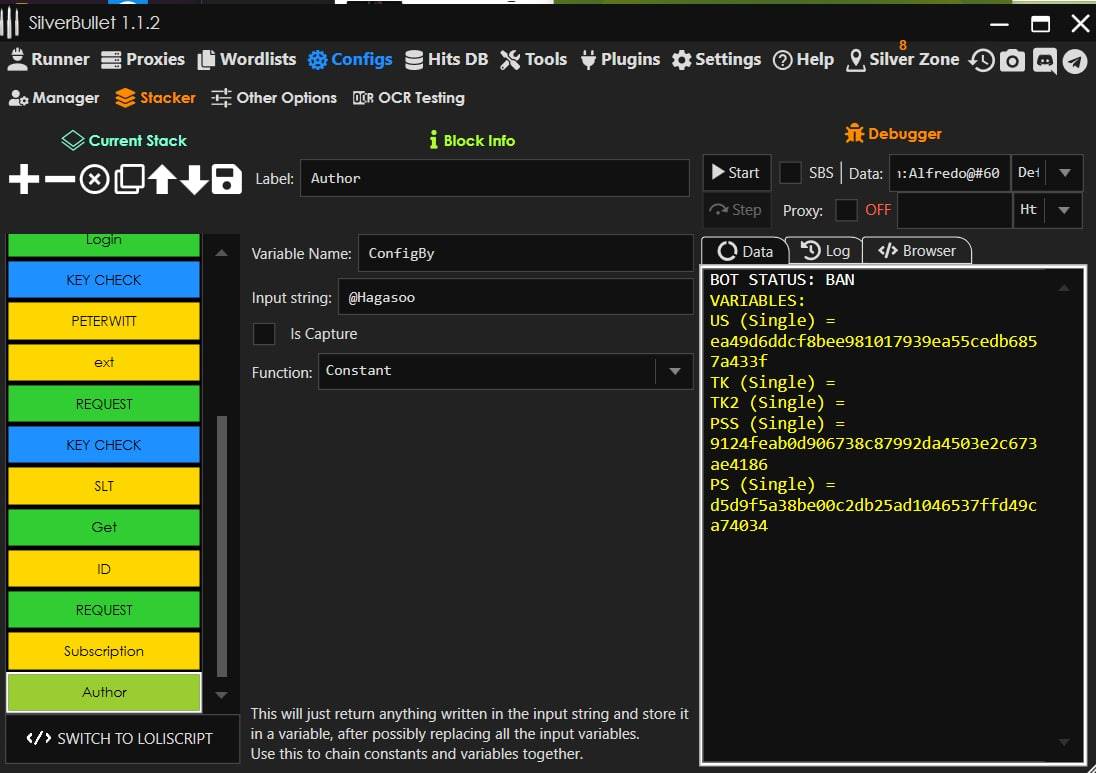
Task: Save the config with floppy disk icon
Action: (227, 180)
